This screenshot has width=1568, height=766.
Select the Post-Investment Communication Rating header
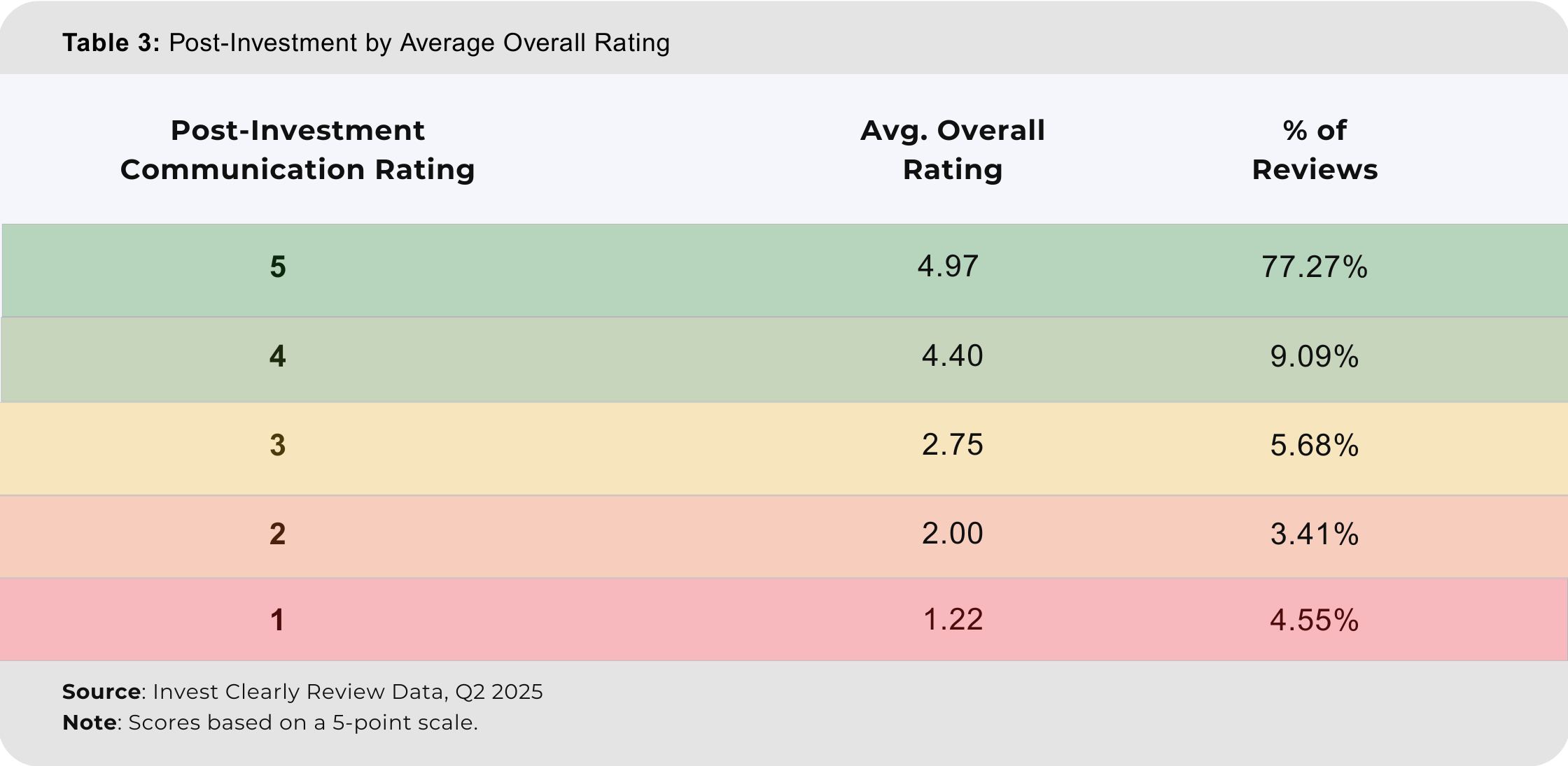pyautogui.click(x=297, y=150)
